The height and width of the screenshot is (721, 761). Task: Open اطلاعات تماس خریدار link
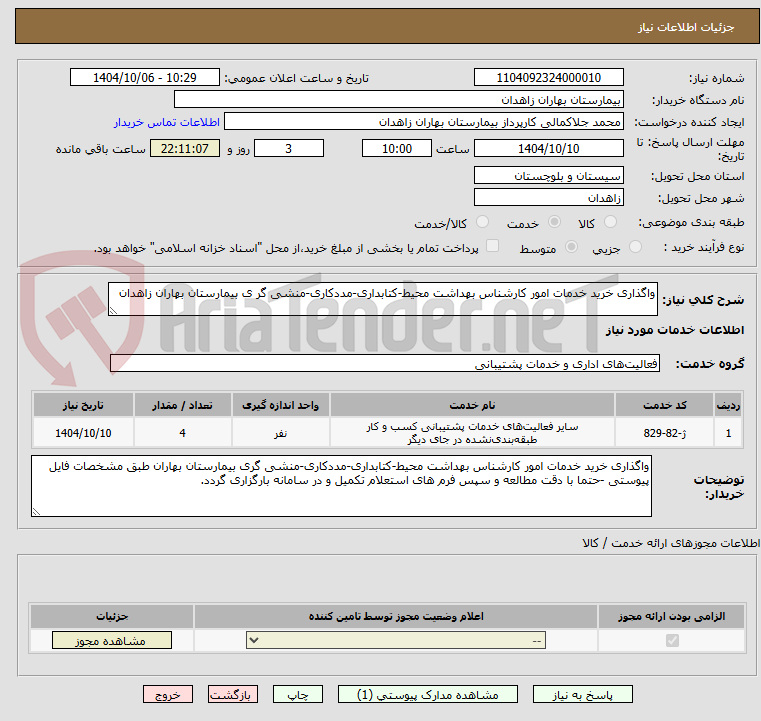pos(166,122)
